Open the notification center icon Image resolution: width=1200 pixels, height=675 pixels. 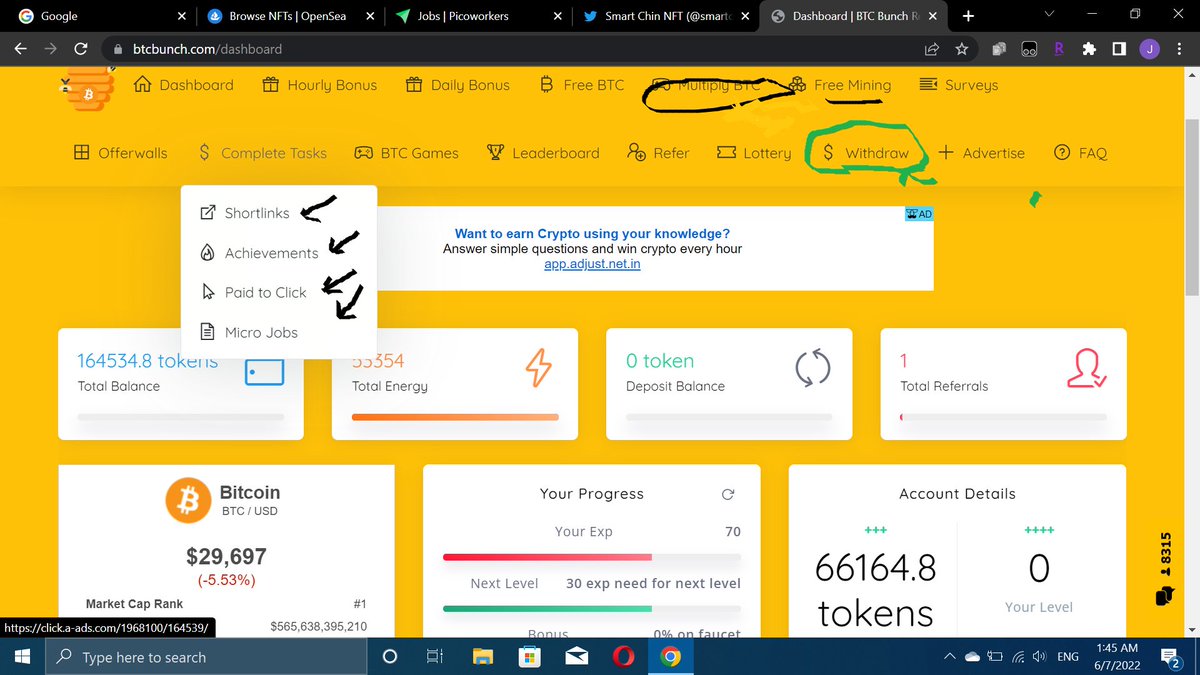(x=1168, y=657)
